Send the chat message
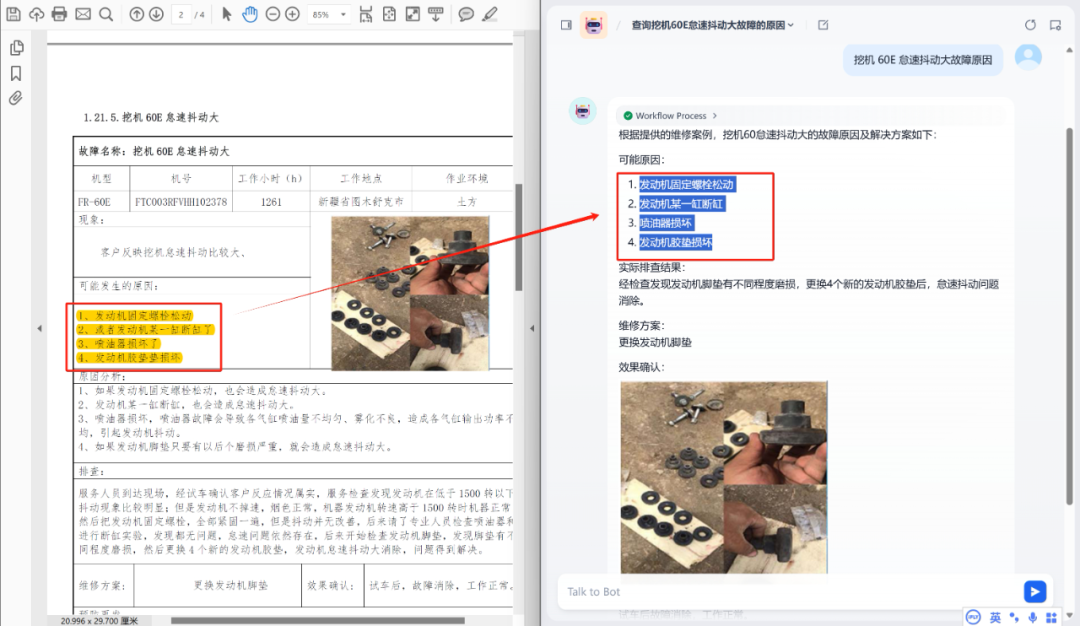The height and width of the screenshot is (626, 1080). point(1034,592)
